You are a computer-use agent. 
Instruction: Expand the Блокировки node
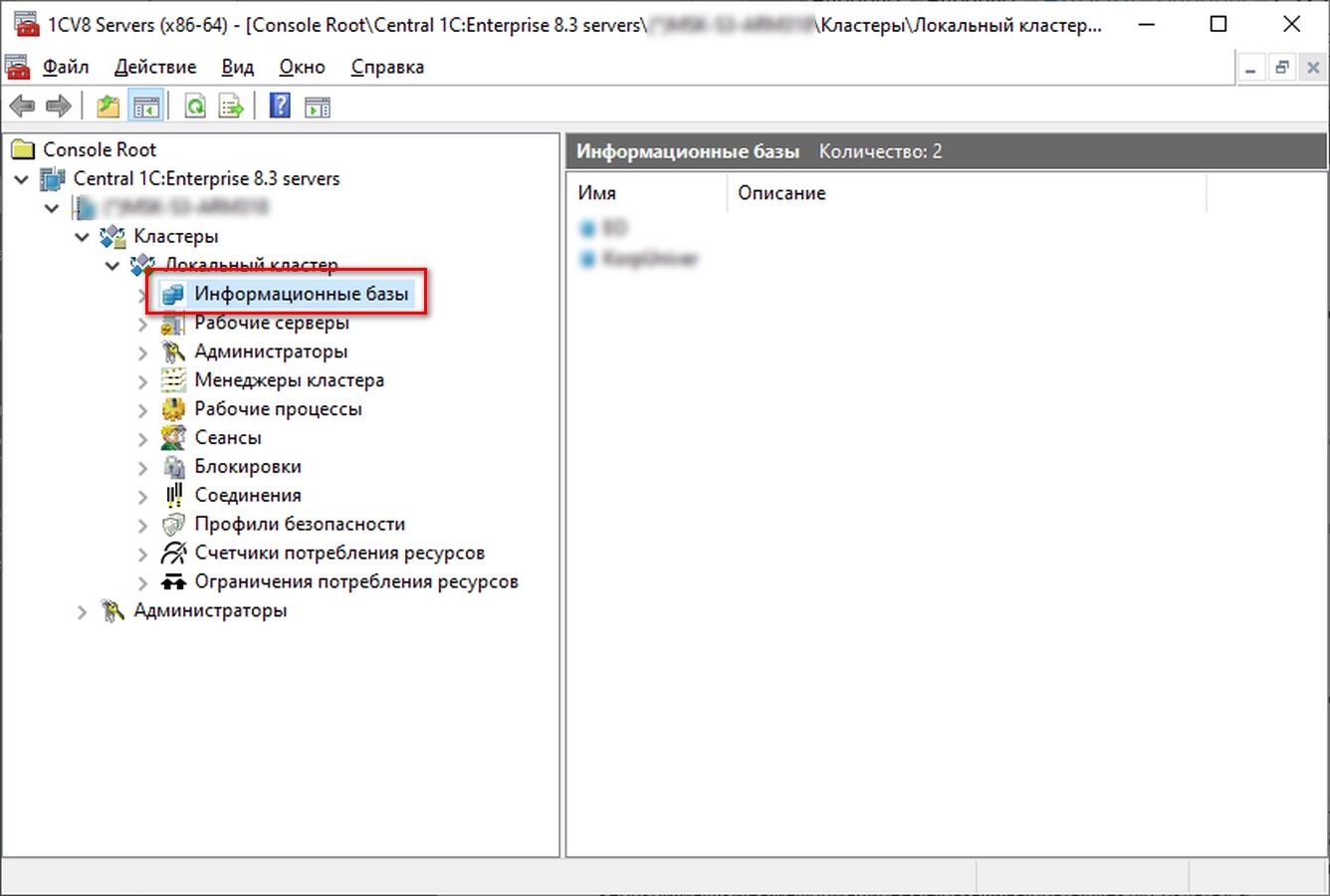[142, 469]
